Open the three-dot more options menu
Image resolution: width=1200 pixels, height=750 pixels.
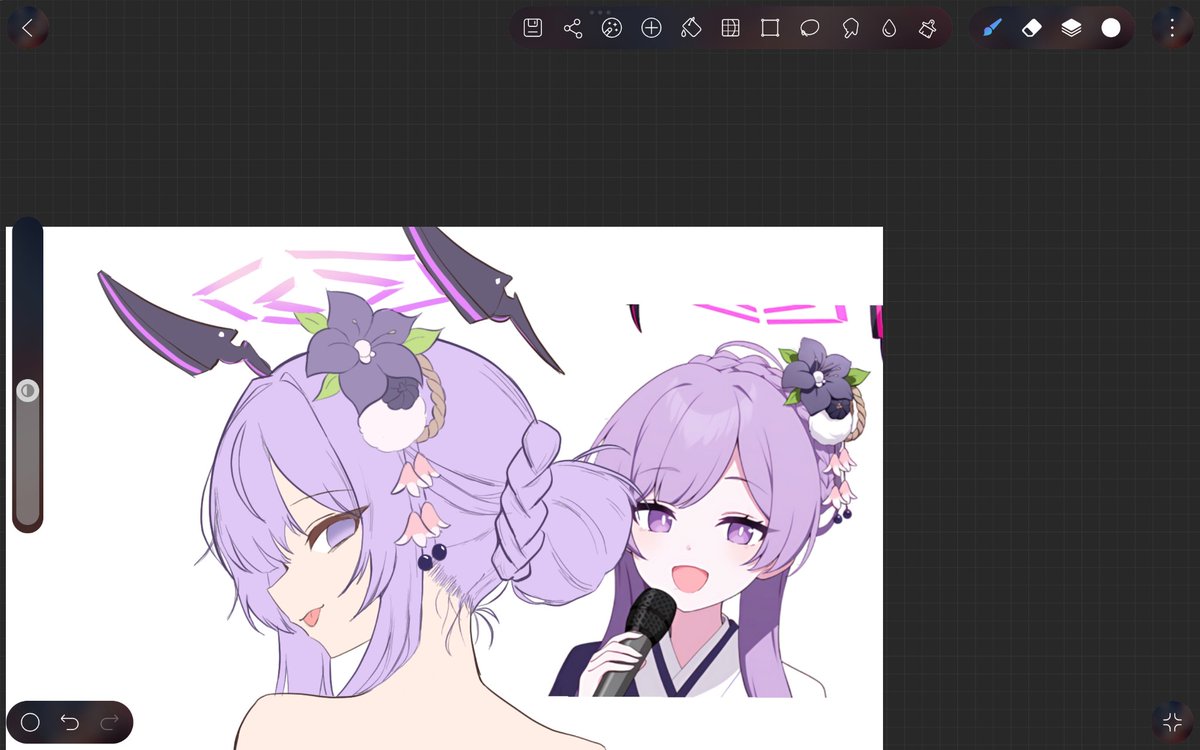click(x=1172, y=28)
